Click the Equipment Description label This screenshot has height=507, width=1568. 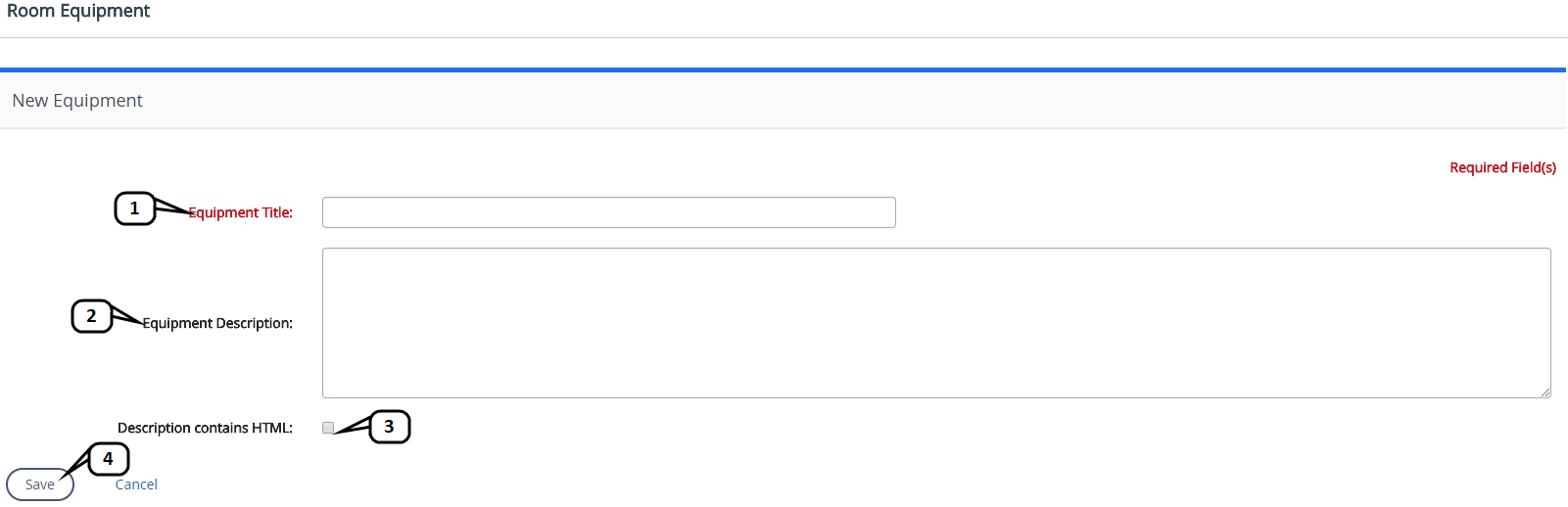pyautogui.click(x=217, y=323)
